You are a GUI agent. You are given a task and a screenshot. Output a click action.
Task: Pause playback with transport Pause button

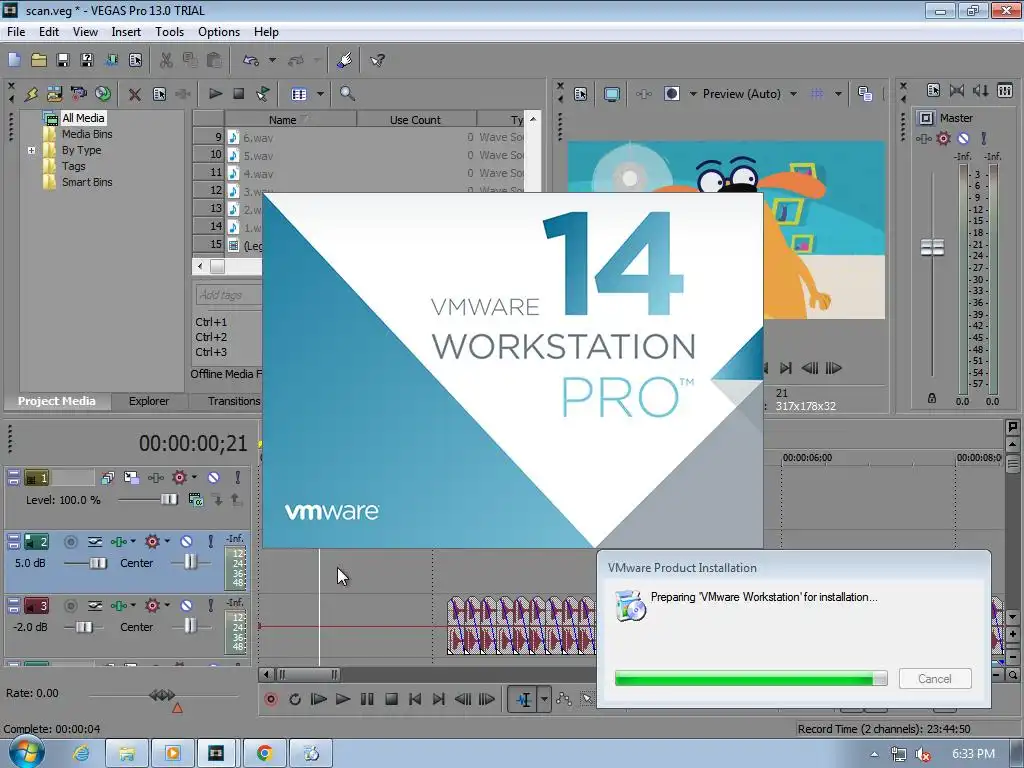point(367,699)
